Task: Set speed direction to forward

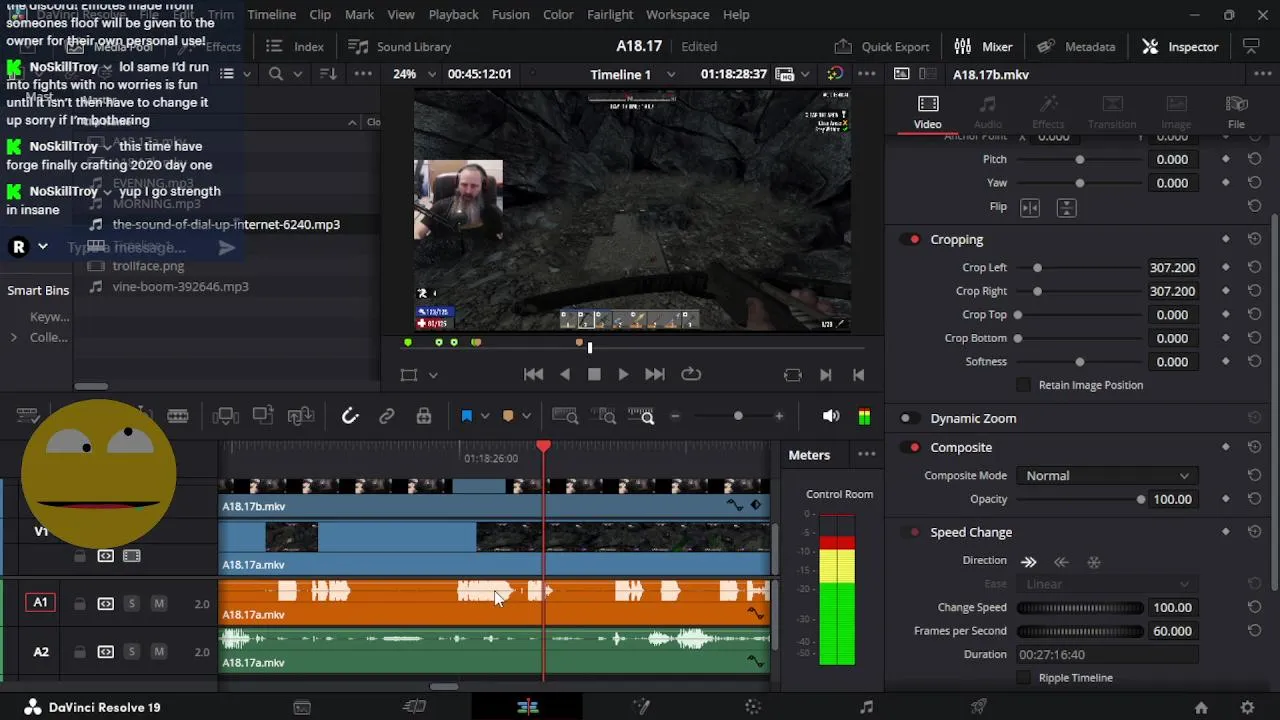Action: pos(1028,561)
